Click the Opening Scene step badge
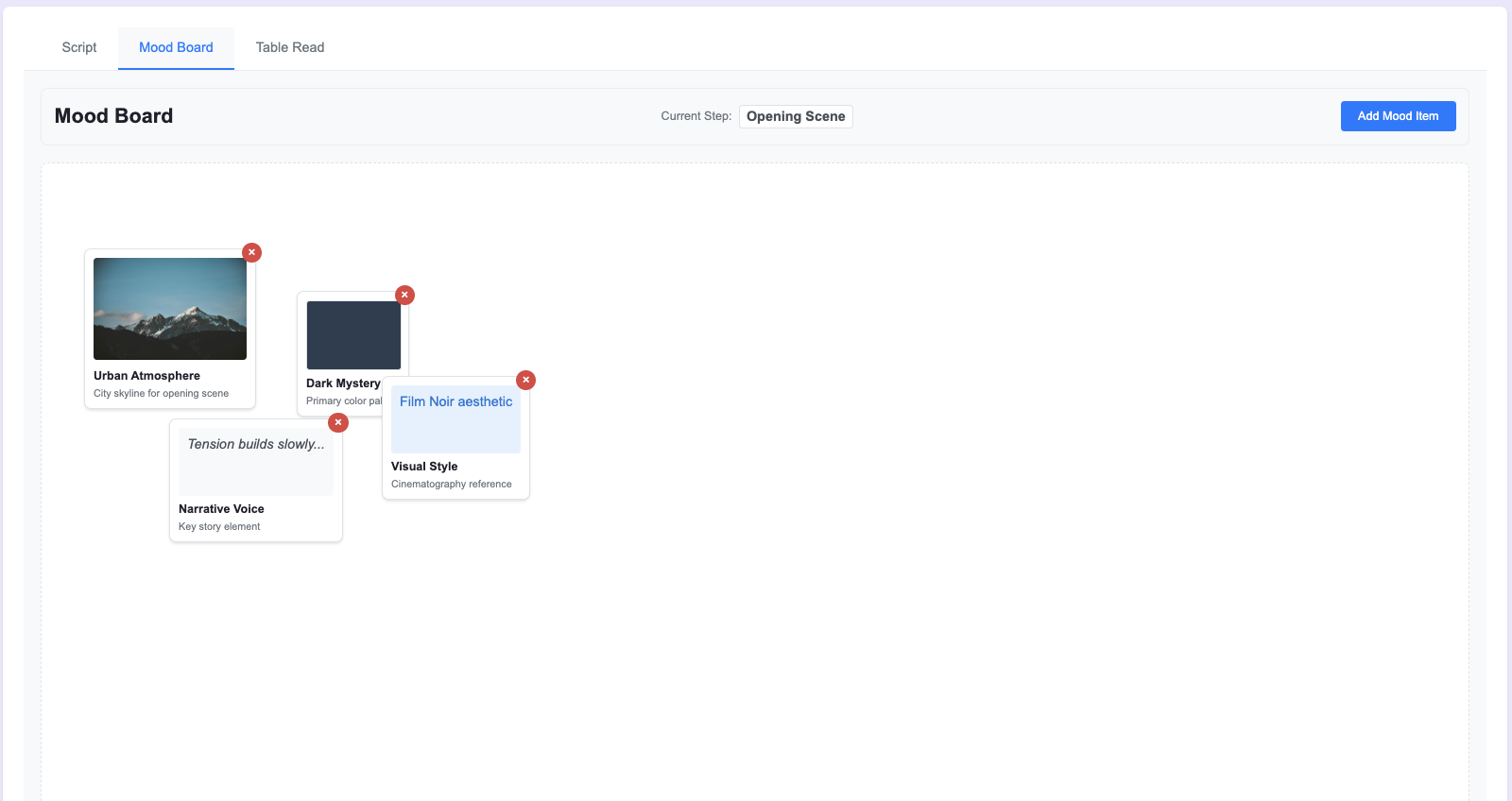 tap(796, 116)
